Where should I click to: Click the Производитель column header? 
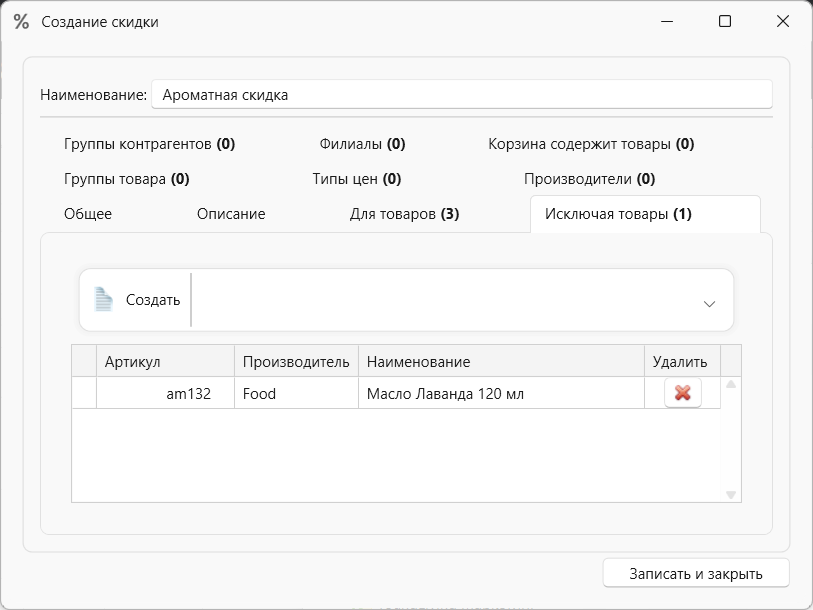click(296, 361)
